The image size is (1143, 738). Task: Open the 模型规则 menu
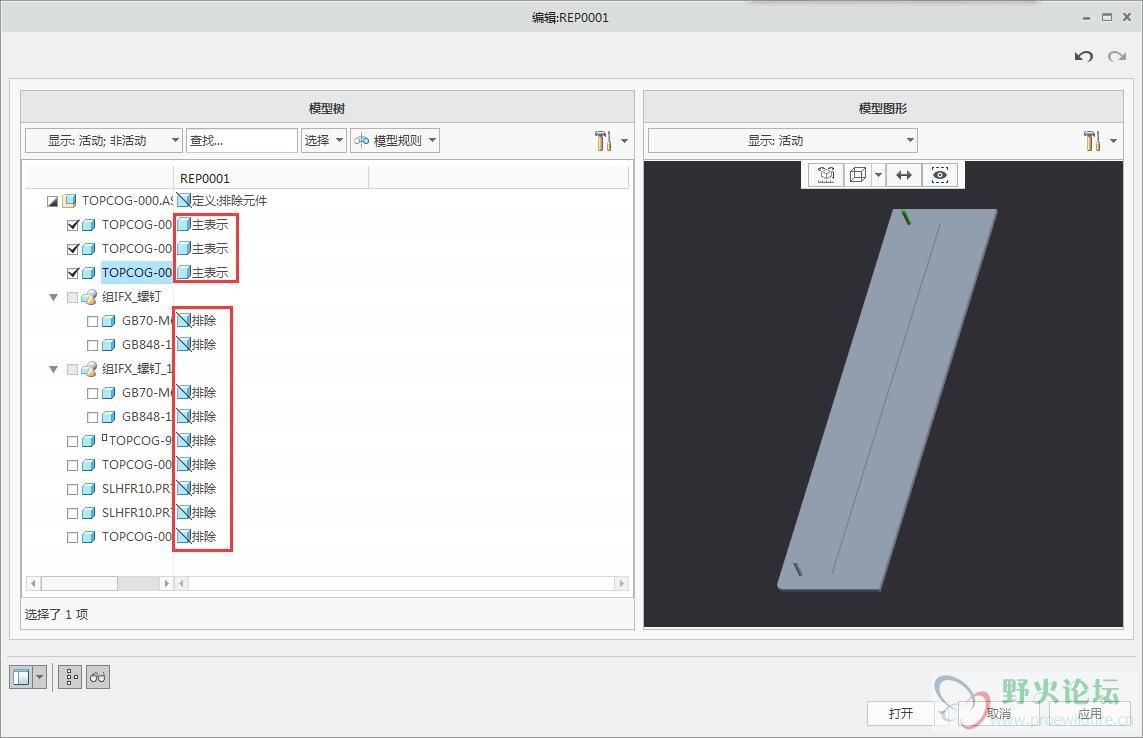395,141
